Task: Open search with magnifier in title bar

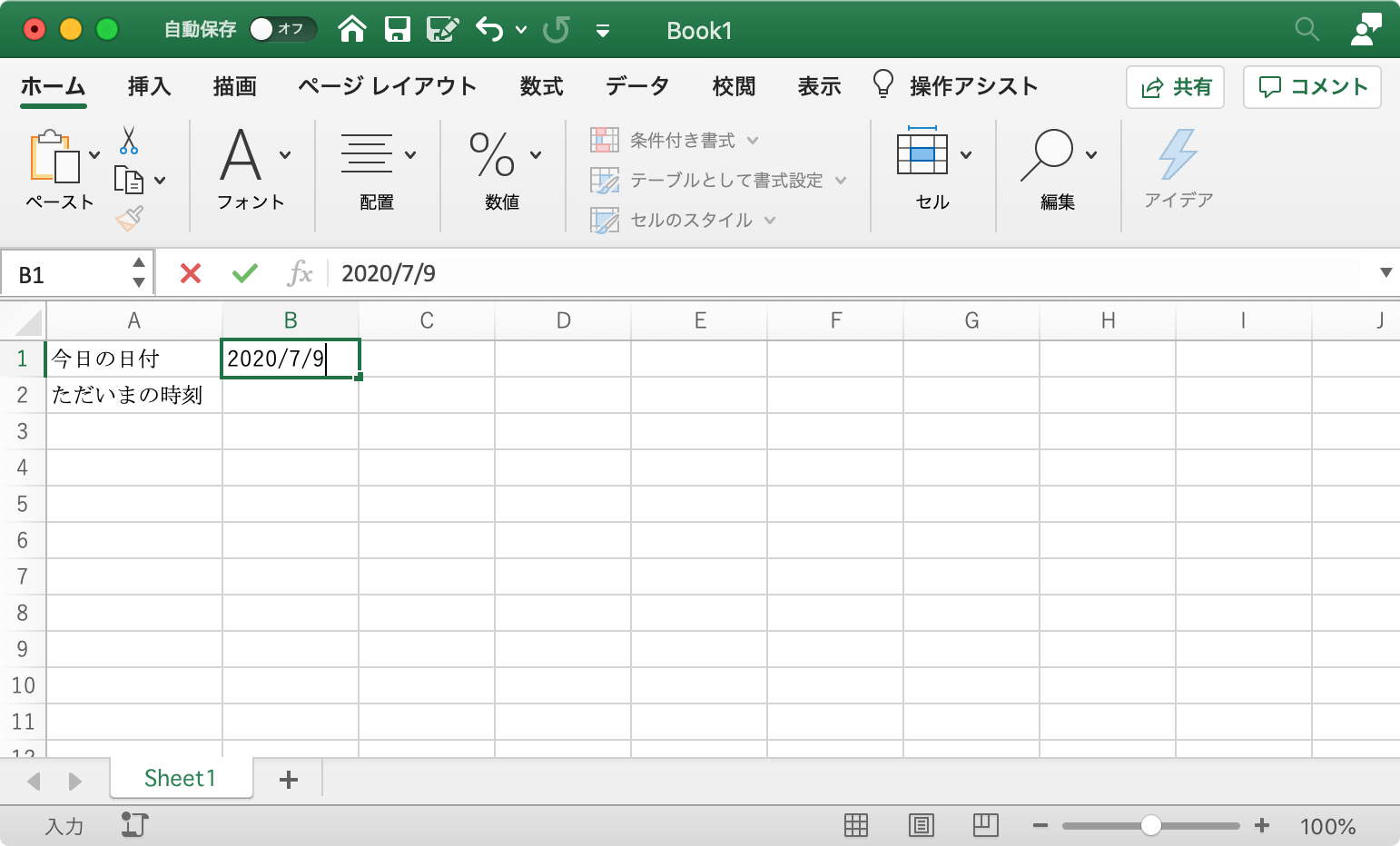Action: [x=1306, y=30]
